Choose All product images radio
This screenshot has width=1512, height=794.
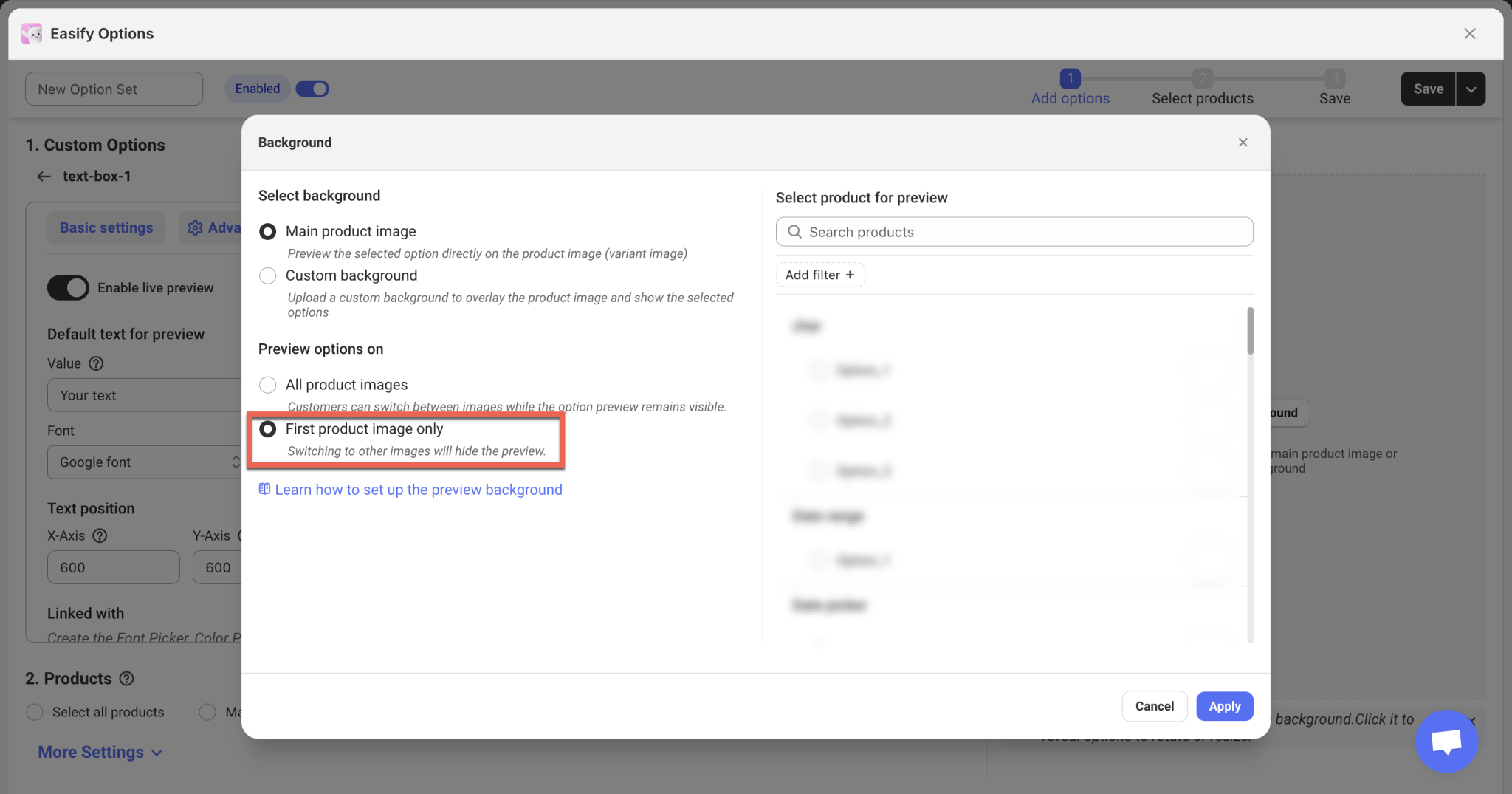click(267, 385)
